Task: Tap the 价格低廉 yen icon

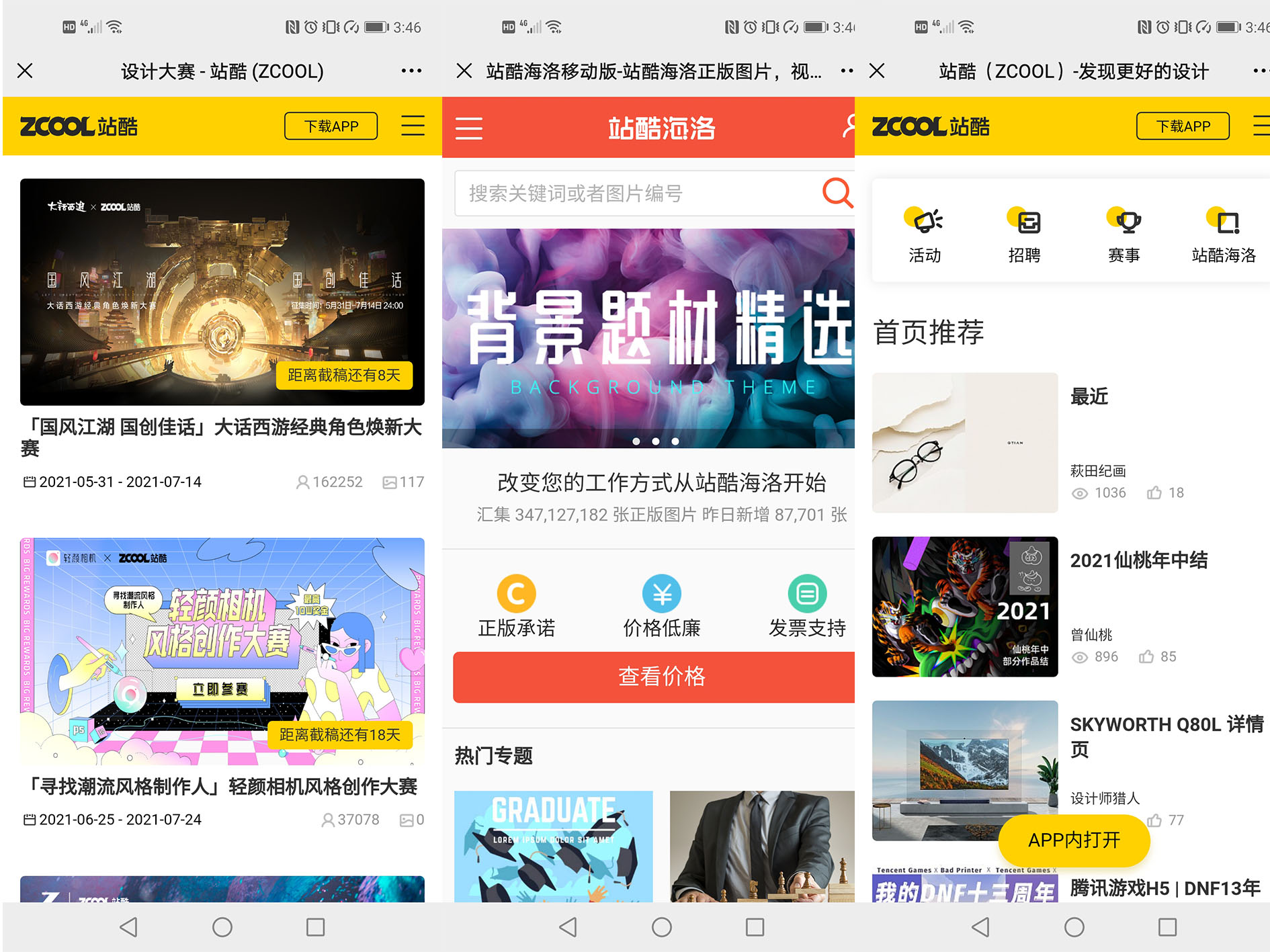Action: tap(662, 594)
